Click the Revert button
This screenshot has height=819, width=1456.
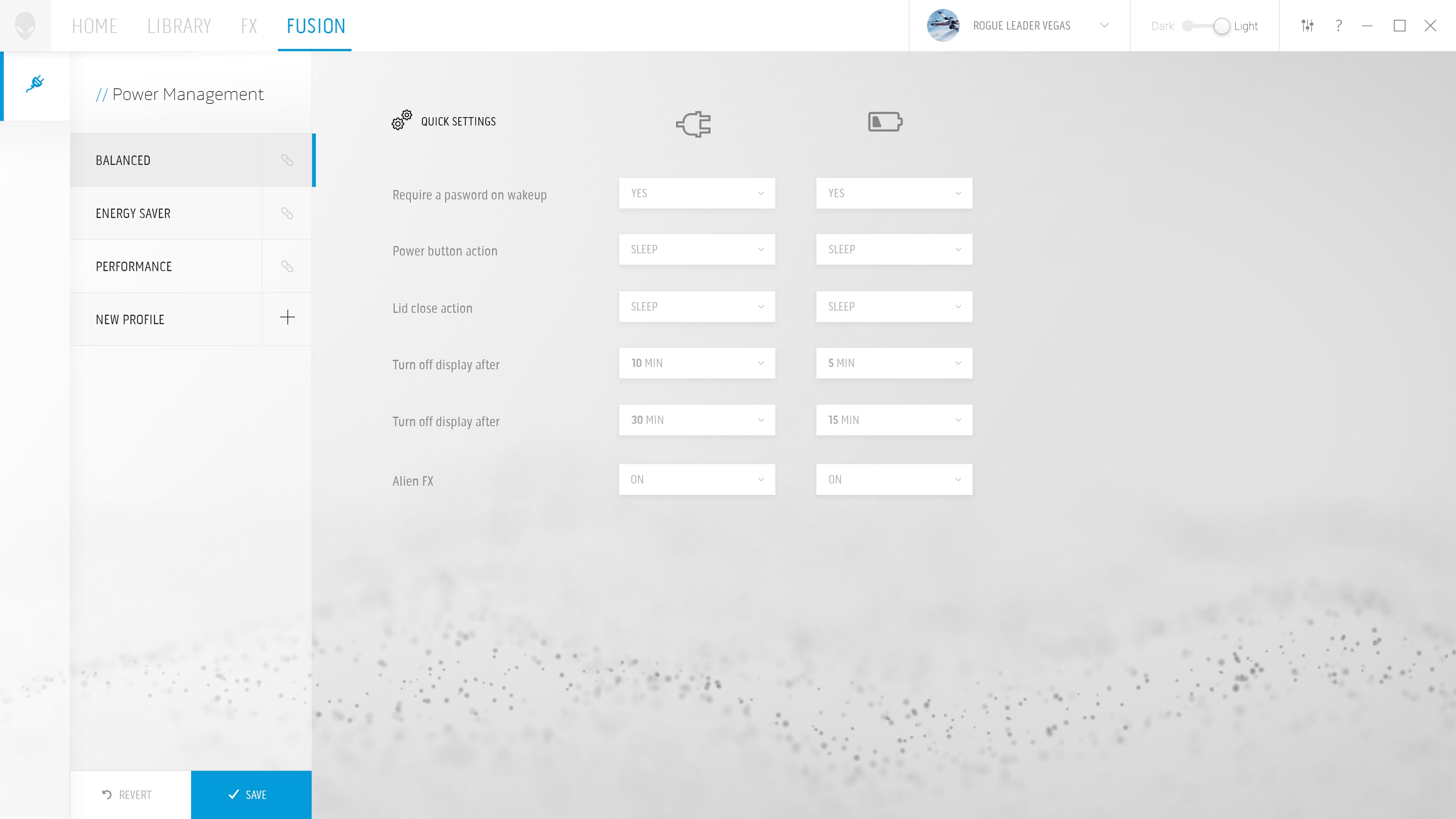(x=128, y=795)
